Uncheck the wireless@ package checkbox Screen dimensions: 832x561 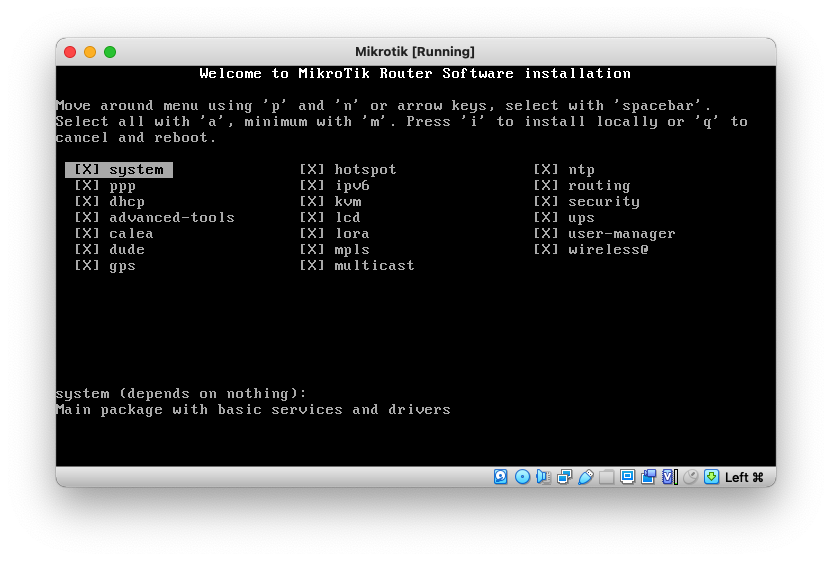click(546, 250)
